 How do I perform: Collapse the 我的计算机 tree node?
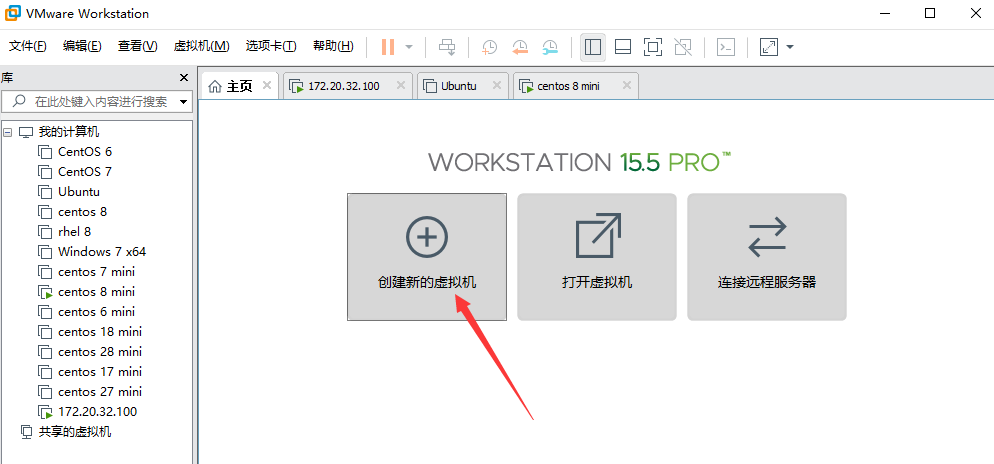(8, 132)
